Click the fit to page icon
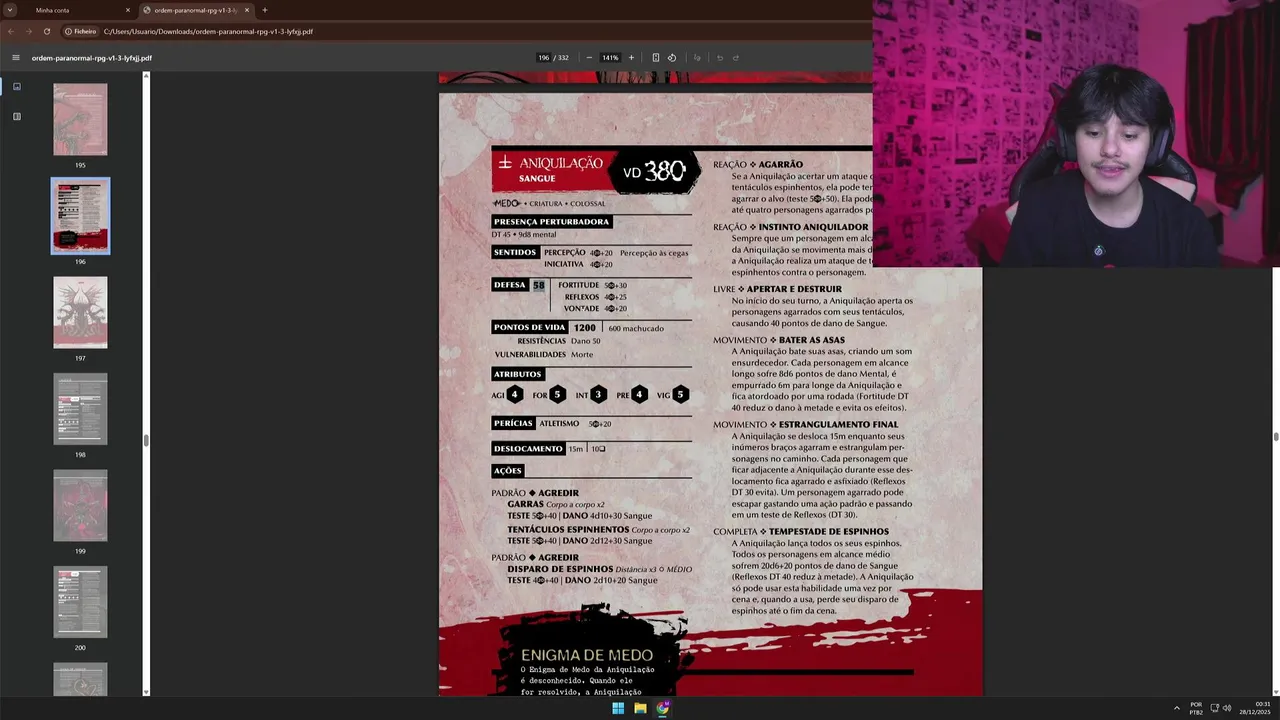1280x720 pixels. point(656,58)
